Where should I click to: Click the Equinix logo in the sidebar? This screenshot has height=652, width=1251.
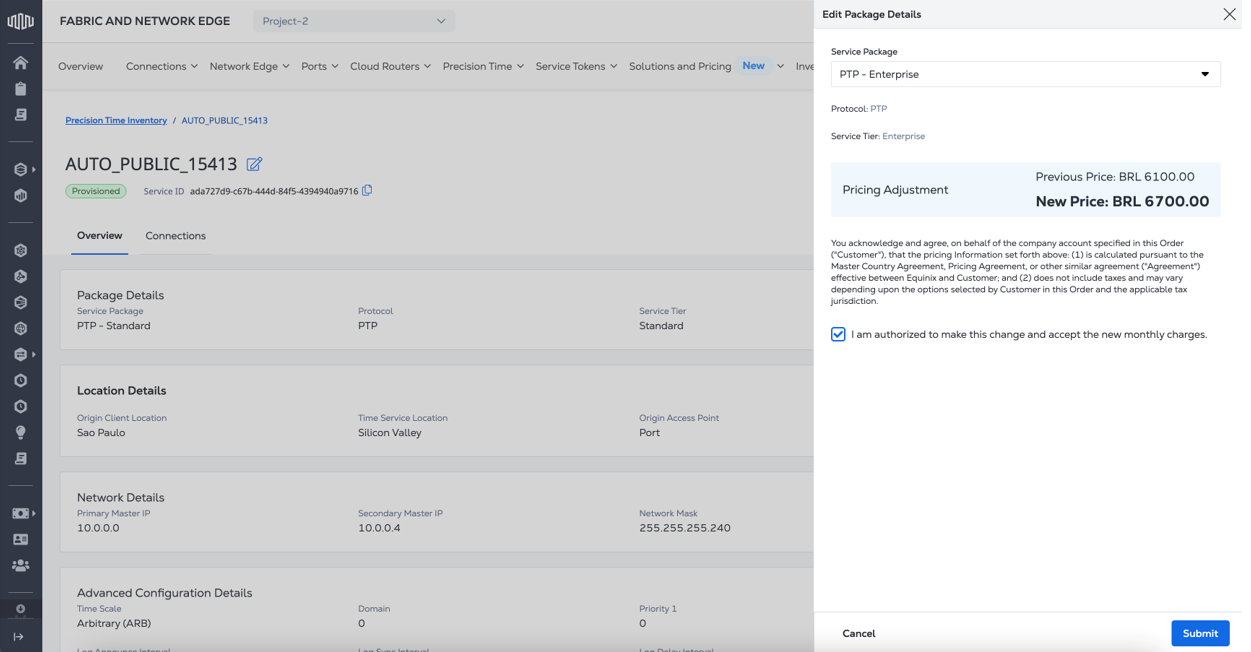tap(20, 20)
